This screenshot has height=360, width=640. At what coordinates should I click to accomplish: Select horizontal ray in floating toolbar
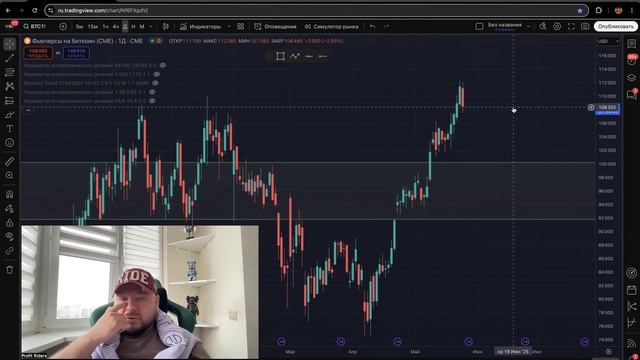(x=323, y=56)
